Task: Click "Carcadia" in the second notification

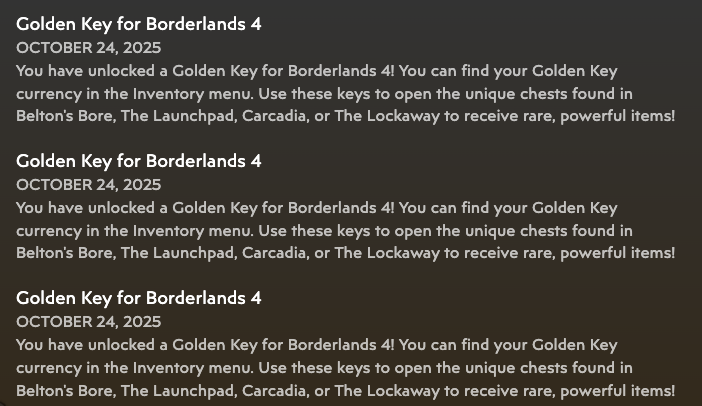Action: click(x=274, y=253)
